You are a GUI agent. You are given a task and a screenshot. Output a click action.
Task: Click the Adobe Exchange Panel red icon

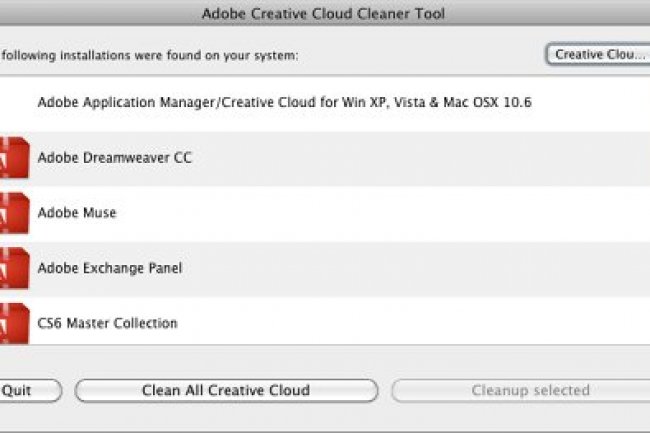point(14,268)
